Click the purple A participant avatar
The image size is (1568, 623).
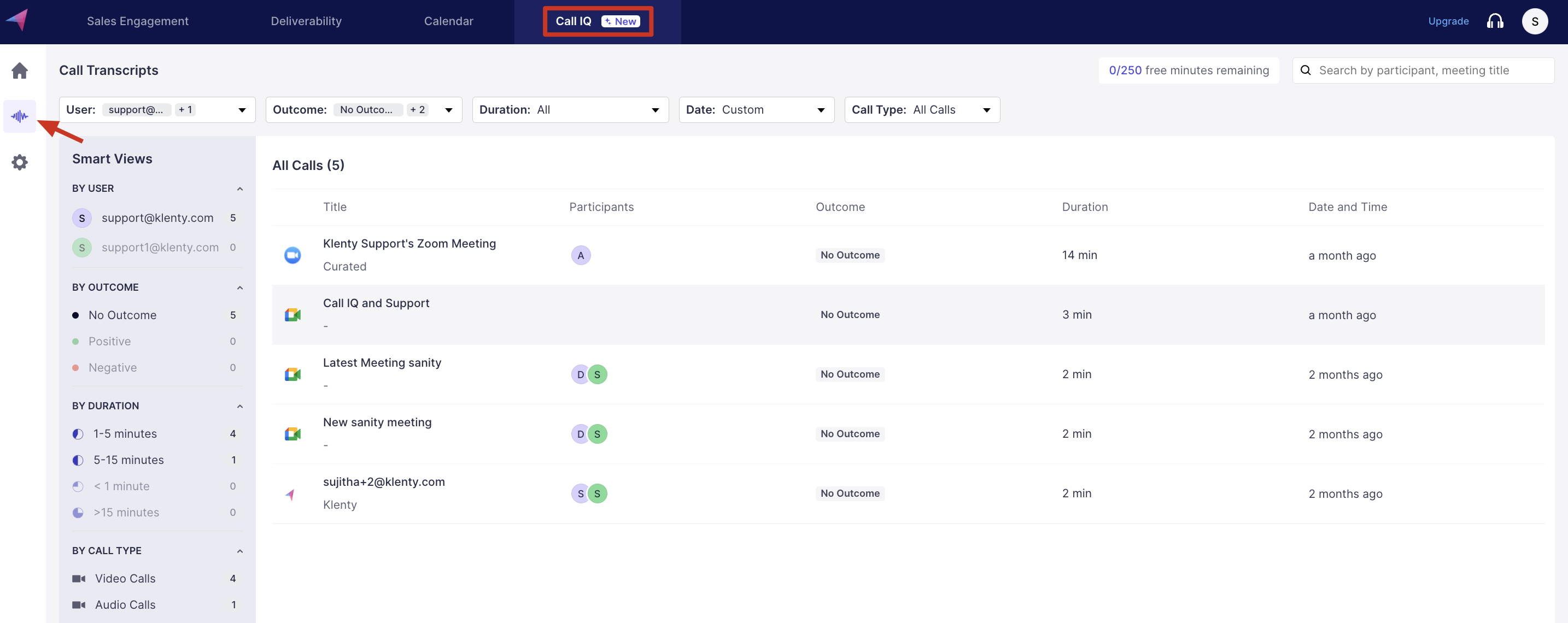[x=581, y=256]
